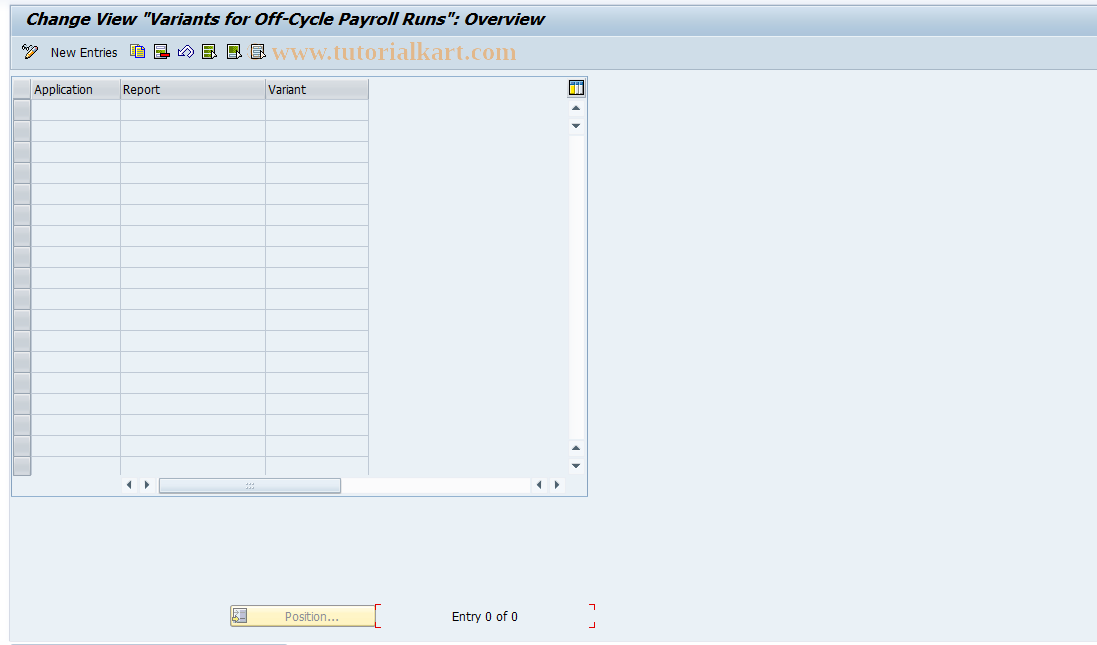1097x645 pixels.
Task: Select the Variant column header
Action: coord(317,90)
